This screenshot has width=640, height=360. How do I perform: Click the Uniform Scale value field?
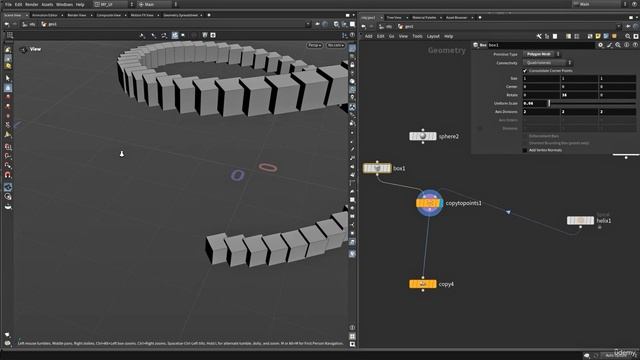pos(535,103)
